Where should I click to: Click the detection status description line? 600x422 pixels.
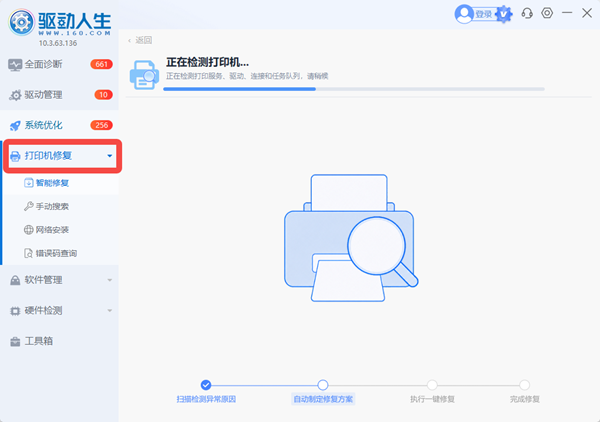247,76
